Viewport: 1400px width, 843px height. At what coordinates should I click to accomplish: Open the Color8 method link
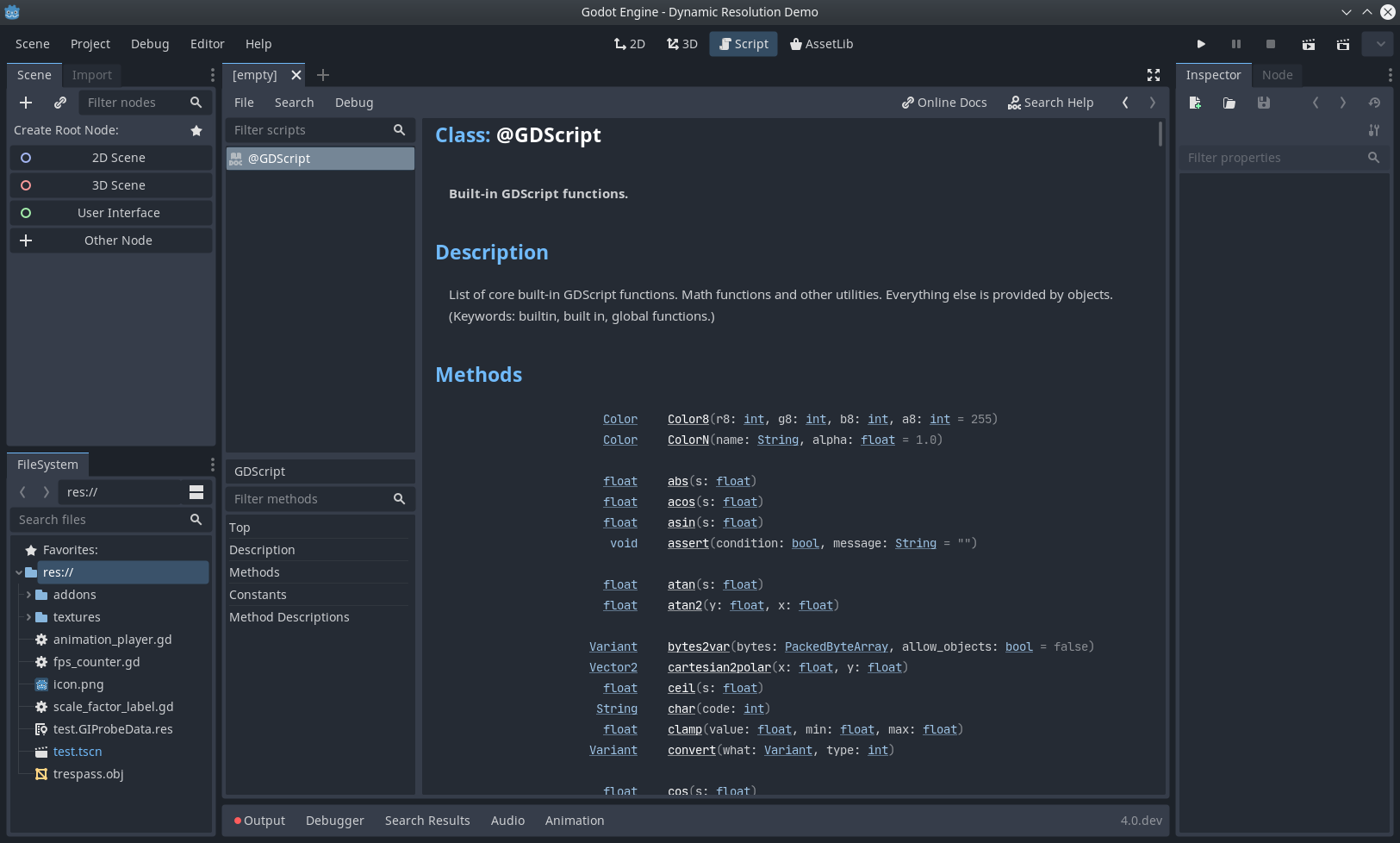688,419
